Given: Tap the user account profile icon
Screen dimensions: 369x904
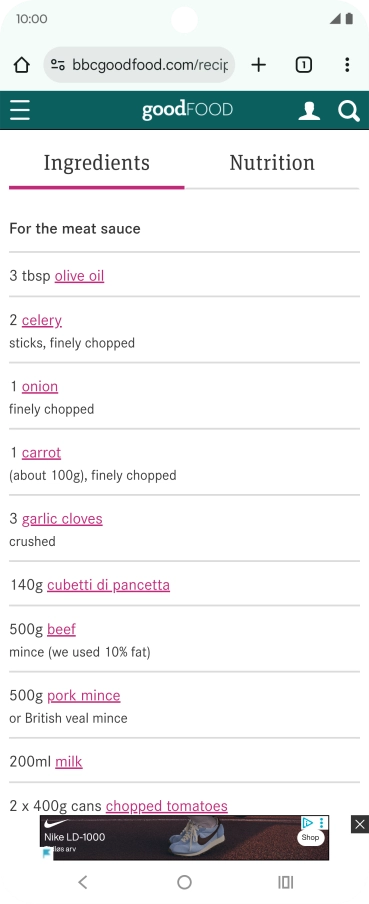Looking at the screenshot, I should tap(309, 111).
